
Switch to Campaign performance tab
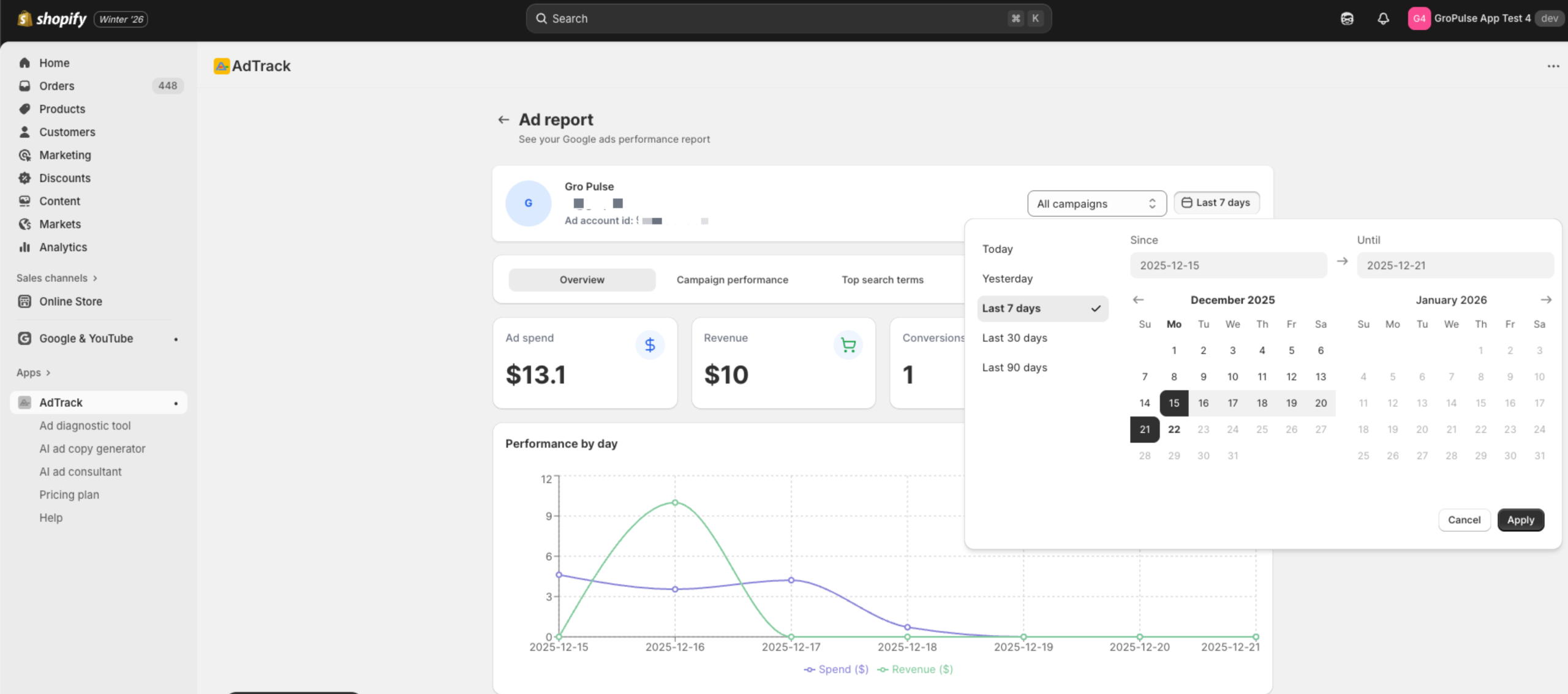point(732,279)
